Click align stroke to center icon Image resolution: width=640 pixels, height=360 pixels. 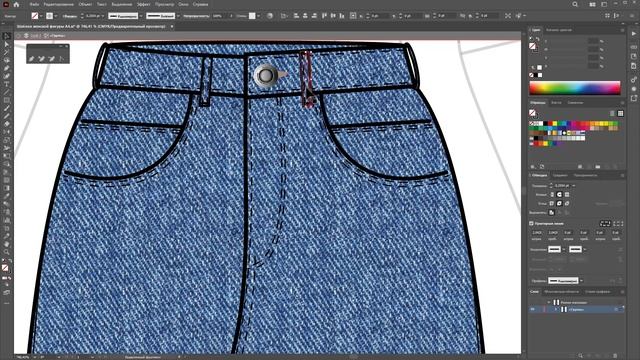552,212
